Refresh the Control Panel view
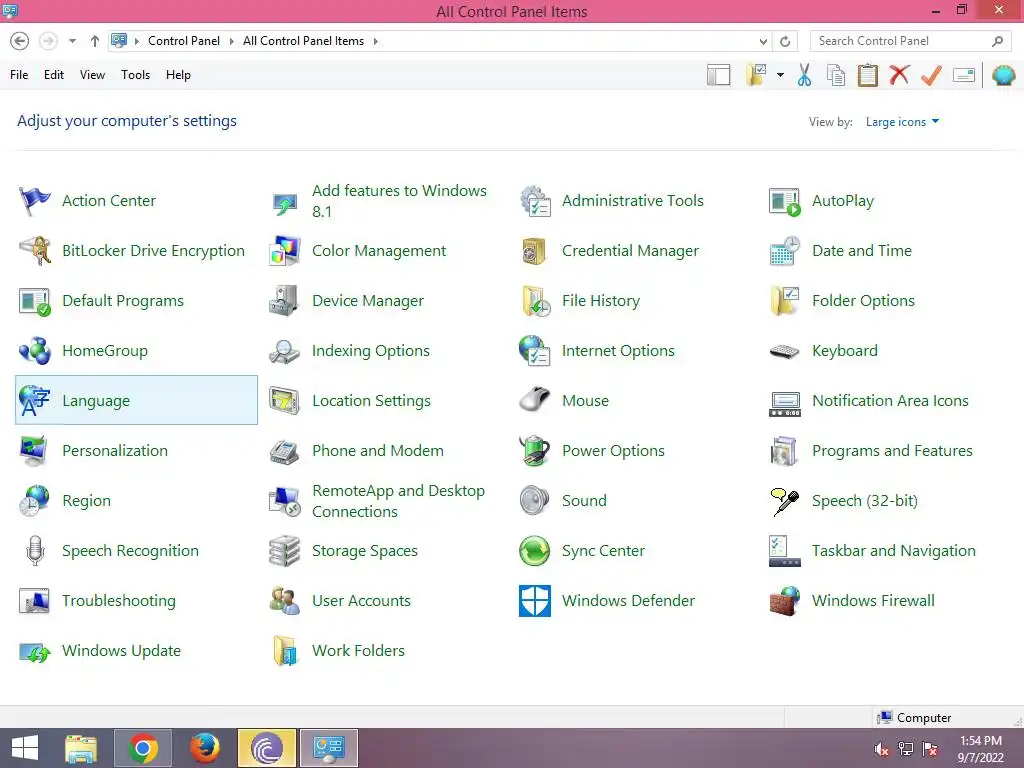This screenshot has height=768, width=1024. (785, 41)
